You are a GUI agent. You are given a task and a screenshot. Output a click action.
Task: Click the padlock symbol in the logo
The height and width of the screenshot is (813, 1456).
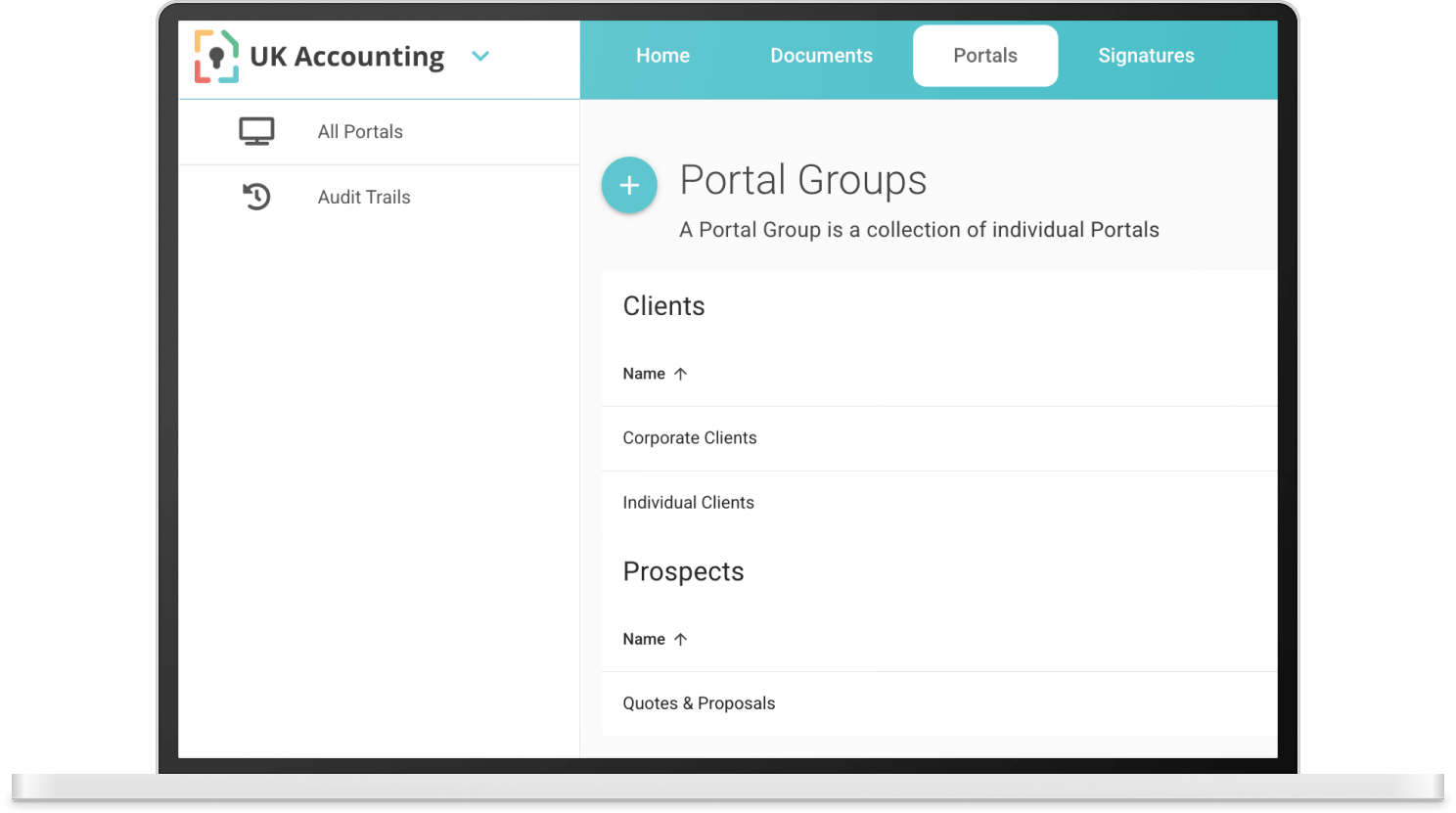click(x=216, y=57)
